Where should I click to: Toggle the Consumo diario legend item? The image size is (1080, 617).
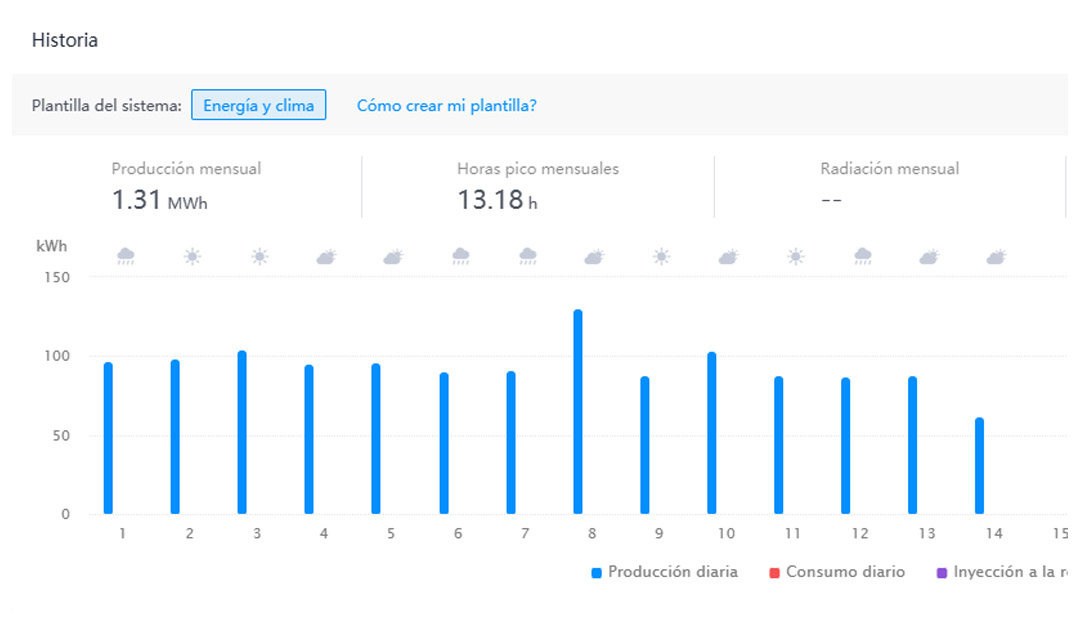[x=837, y=572]
